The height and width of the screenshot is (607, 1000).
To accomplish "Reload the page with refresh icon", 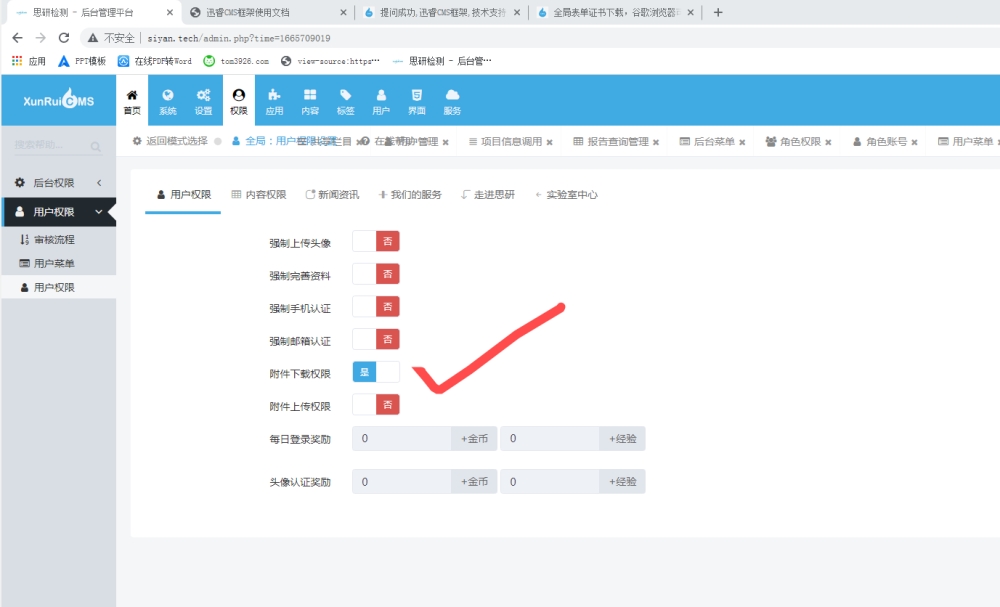I will 64,38.
